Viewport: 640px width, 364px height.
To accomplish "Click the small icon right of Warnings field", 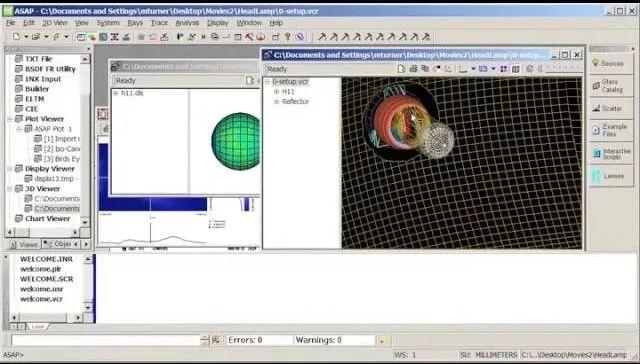I will [382, 340].
